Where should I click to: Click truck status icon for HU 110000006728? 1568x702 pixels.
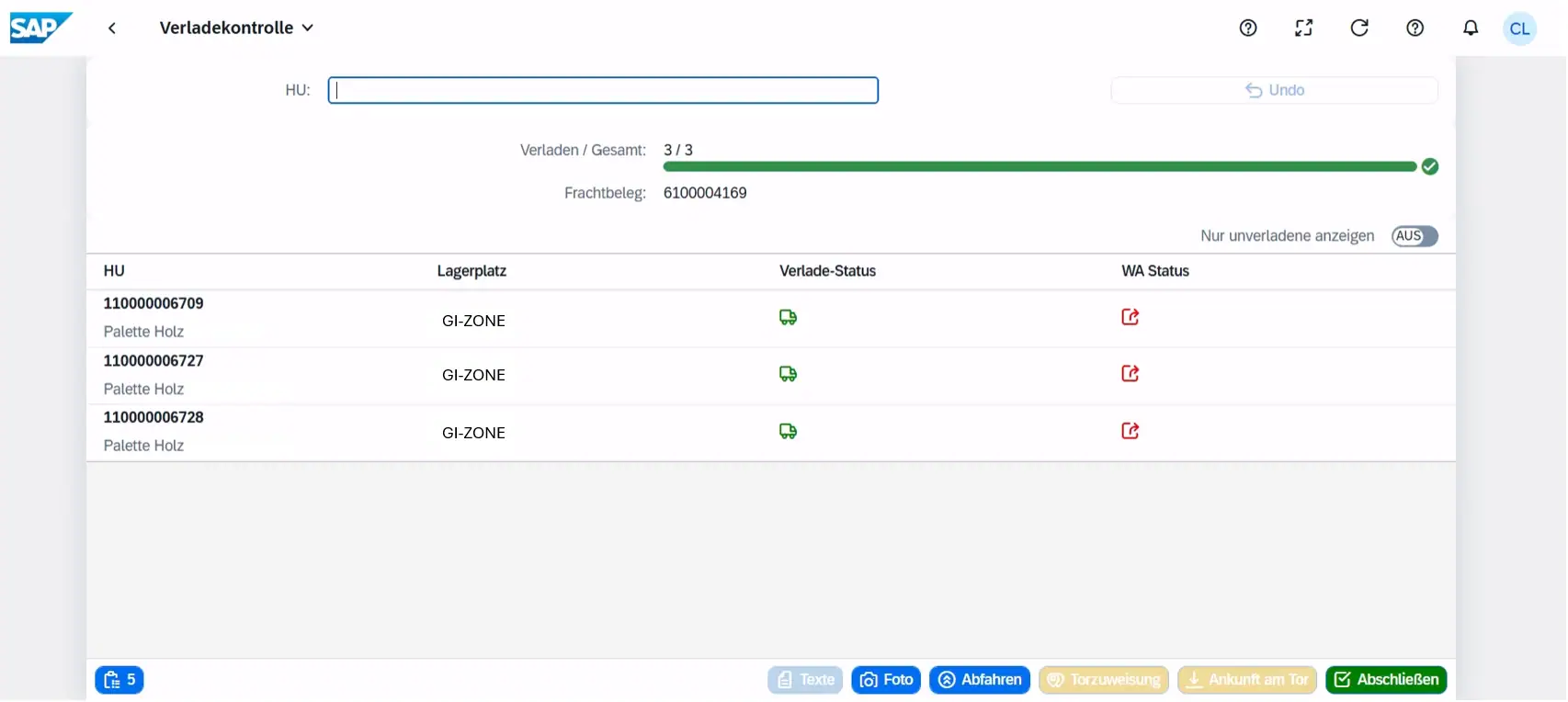tap(789, 431)
